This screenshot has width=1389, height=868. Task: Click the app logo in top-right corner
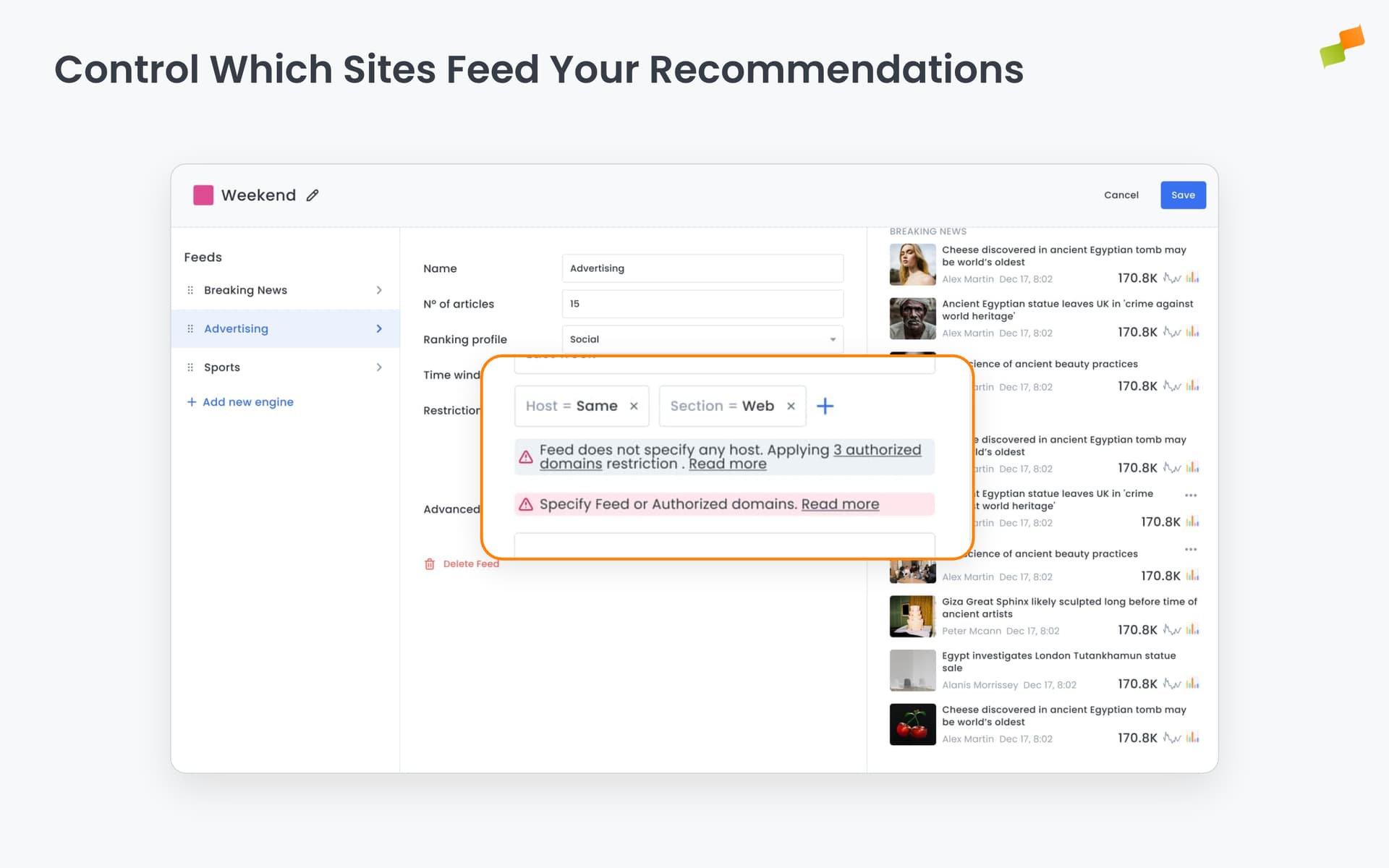1342,48
